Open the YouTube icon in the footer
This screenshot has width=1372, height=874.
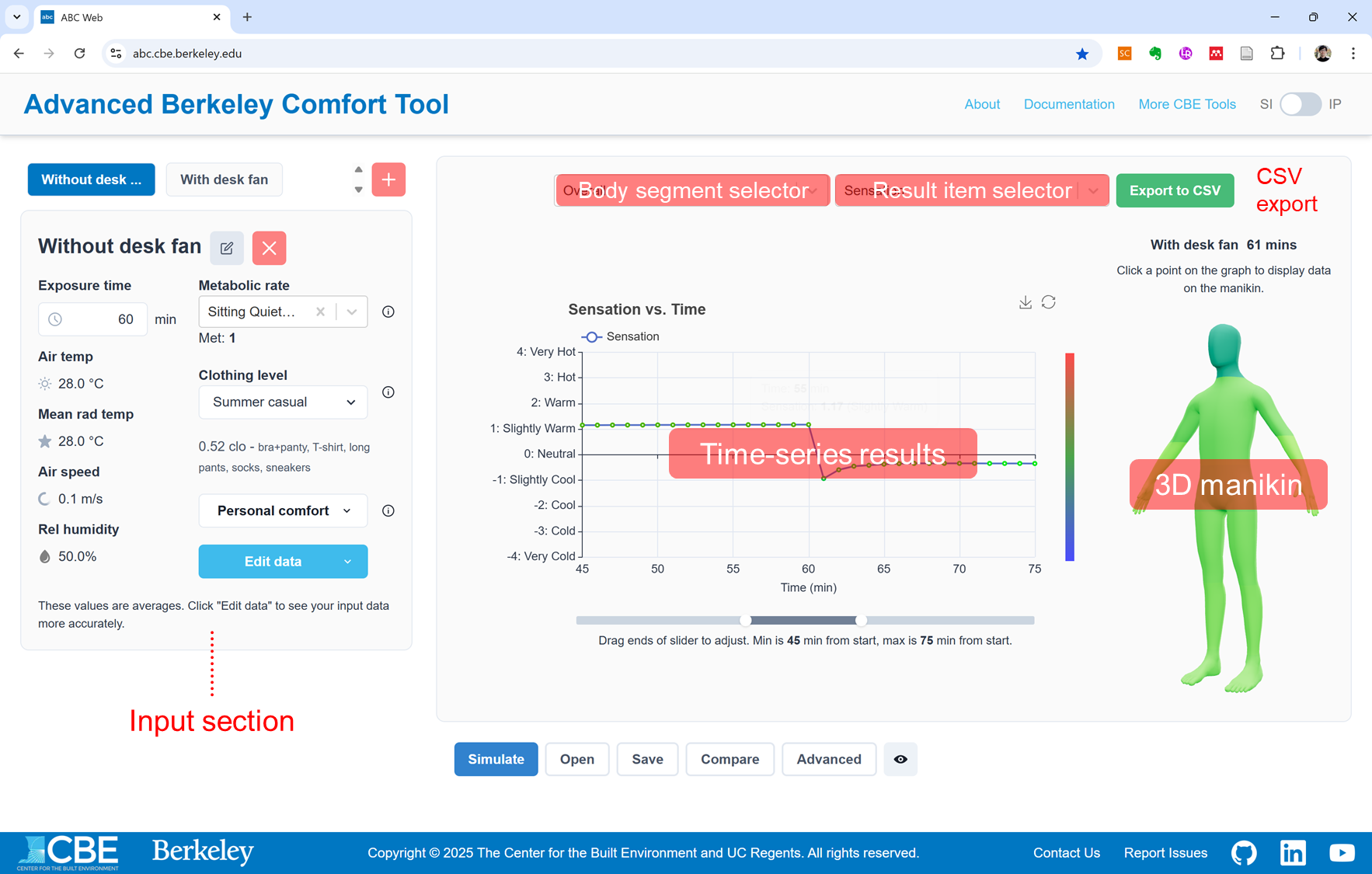tap(1341, 852)
